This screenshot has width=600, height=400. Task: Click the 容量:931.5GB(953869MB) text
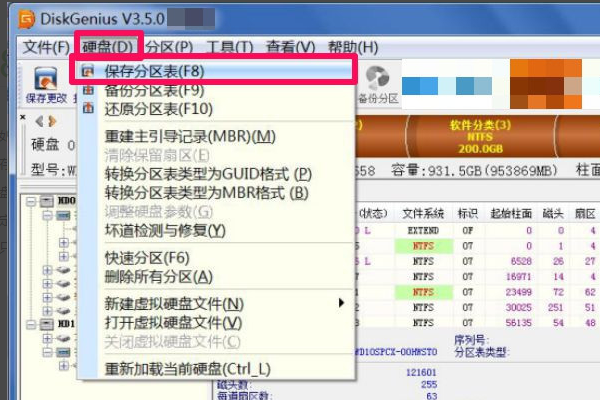tap(474, 170)
